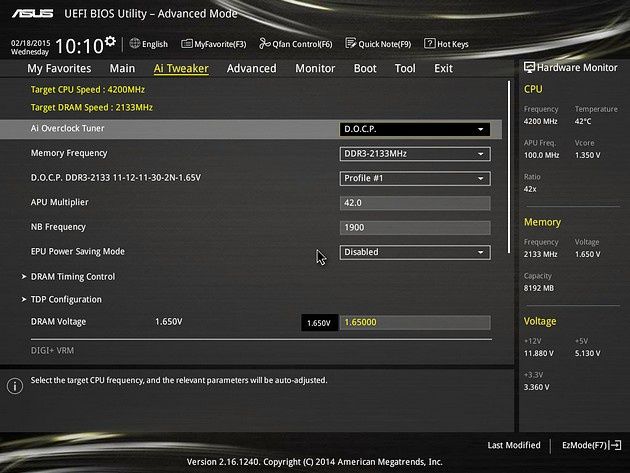Select D.O.C.P. DDR3-2133 11-12-11-30-2N-1.65V label

click(x=116, y=178)
